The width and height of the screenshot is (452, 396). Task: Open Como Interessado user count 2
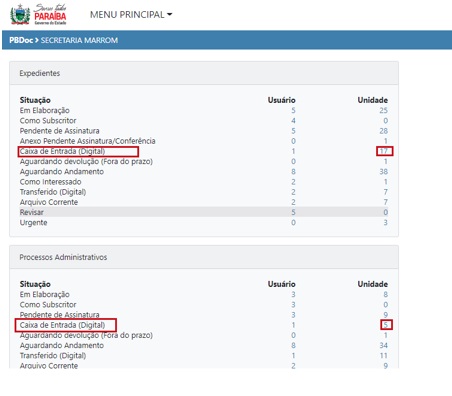point(293,182)
